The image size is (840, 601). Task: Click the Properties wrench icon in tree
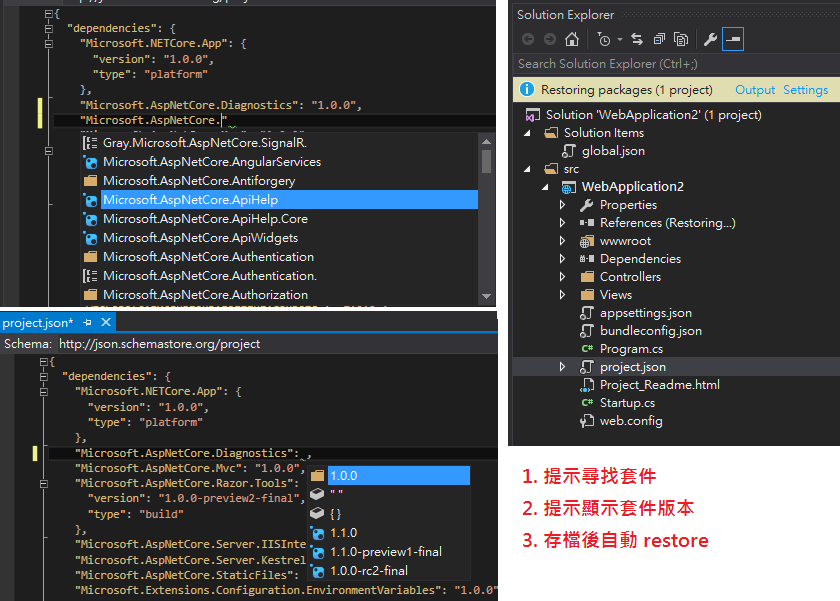pyautogui.click(x=587, y=205)
